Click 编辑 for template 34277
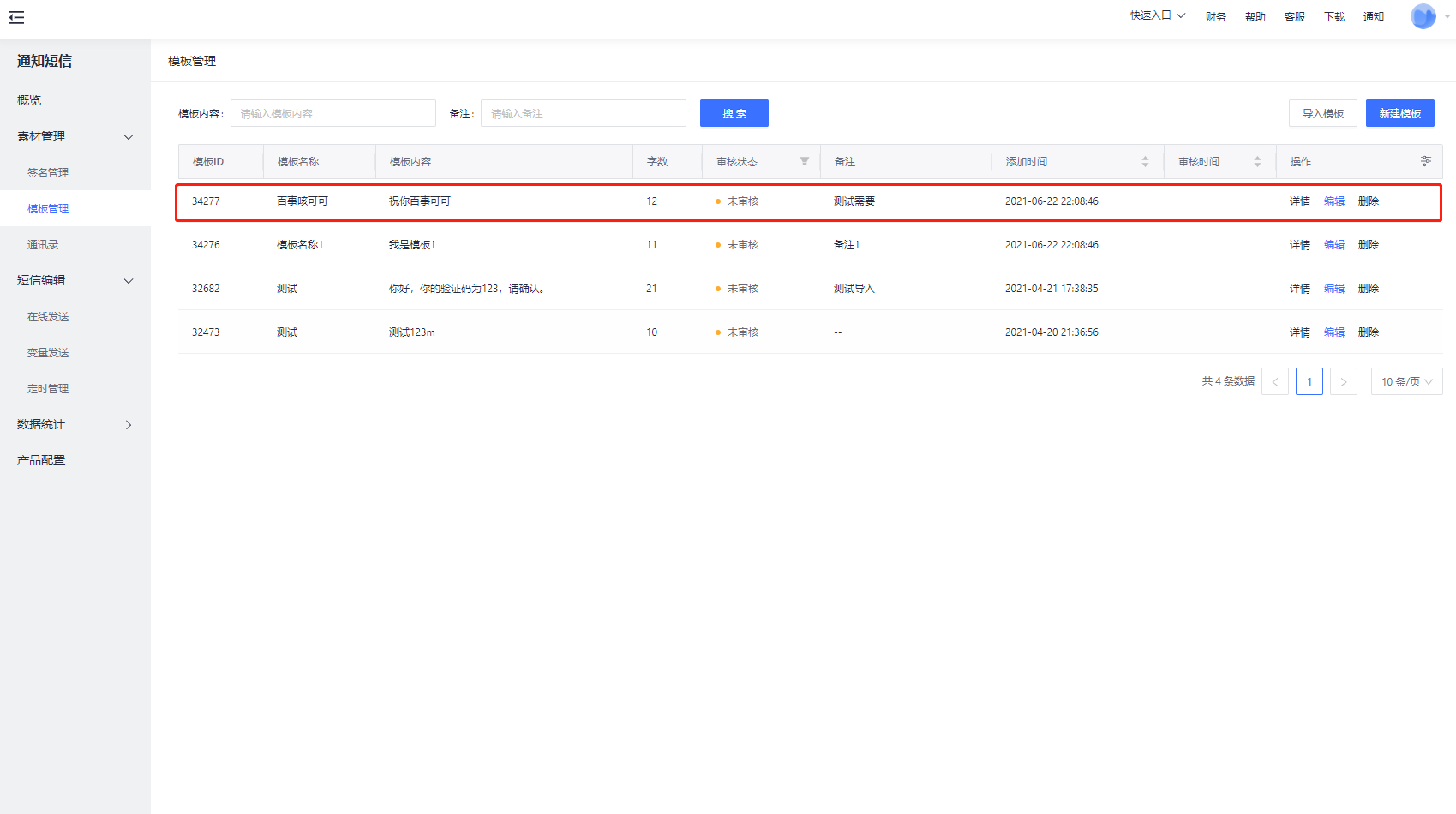 (1334, 201)
